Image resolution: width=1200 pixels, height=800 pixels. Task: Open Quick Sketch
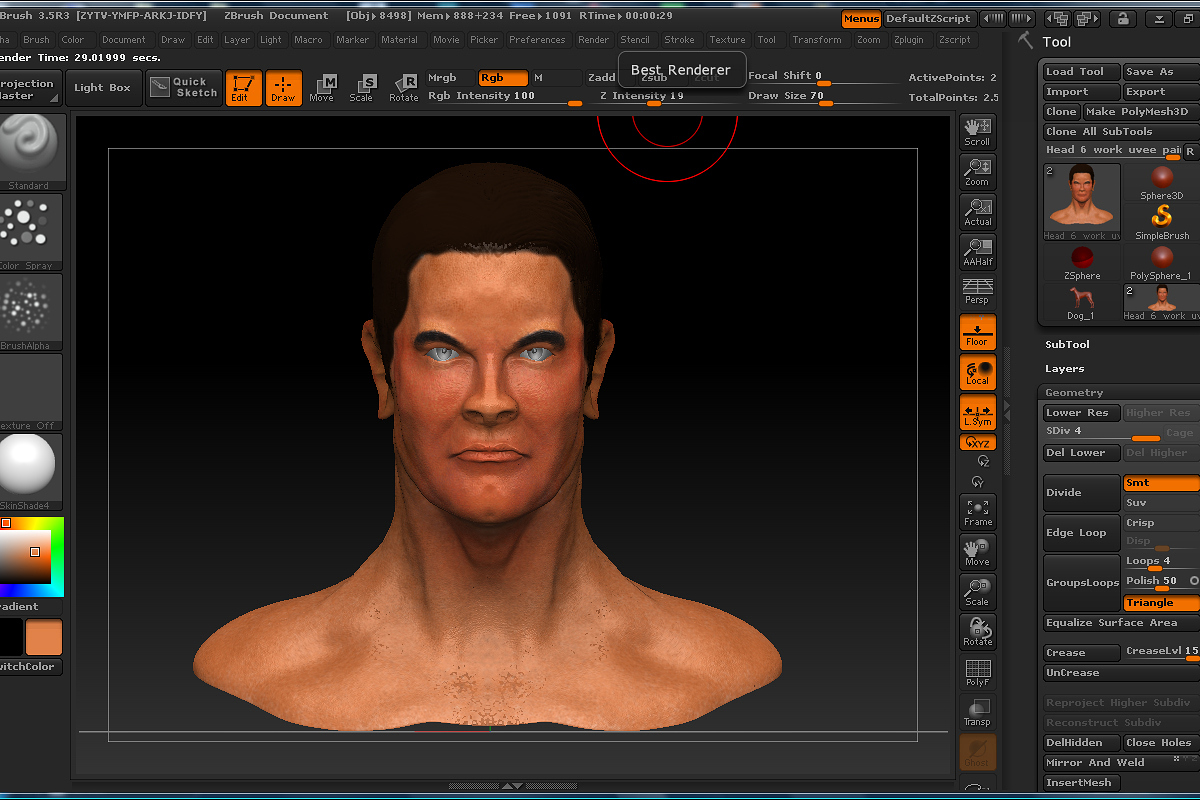[183, 87]
